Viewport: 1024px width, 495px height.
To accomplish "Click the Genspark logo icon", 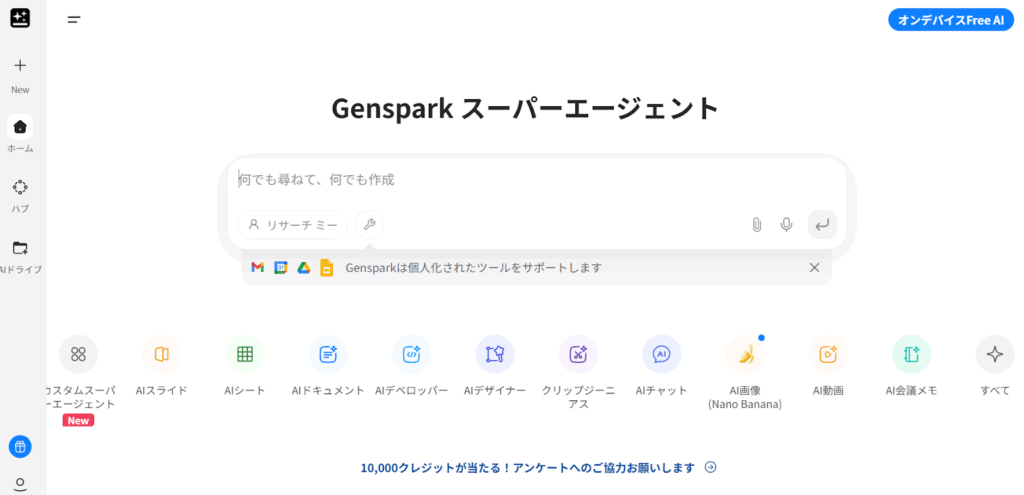I will point(20,18).
